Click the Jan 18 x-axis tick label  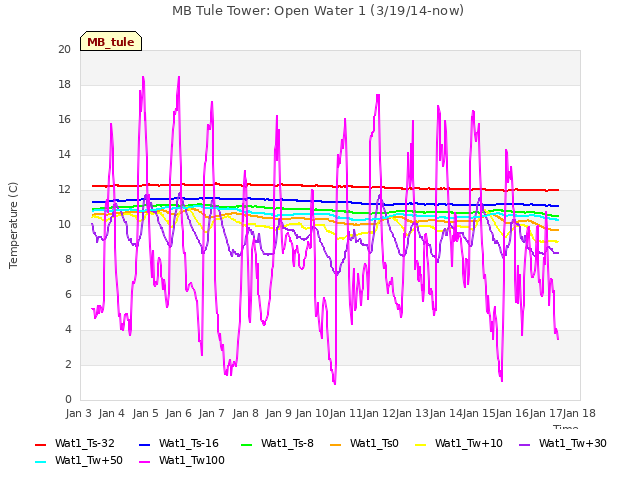click(579, 413)
